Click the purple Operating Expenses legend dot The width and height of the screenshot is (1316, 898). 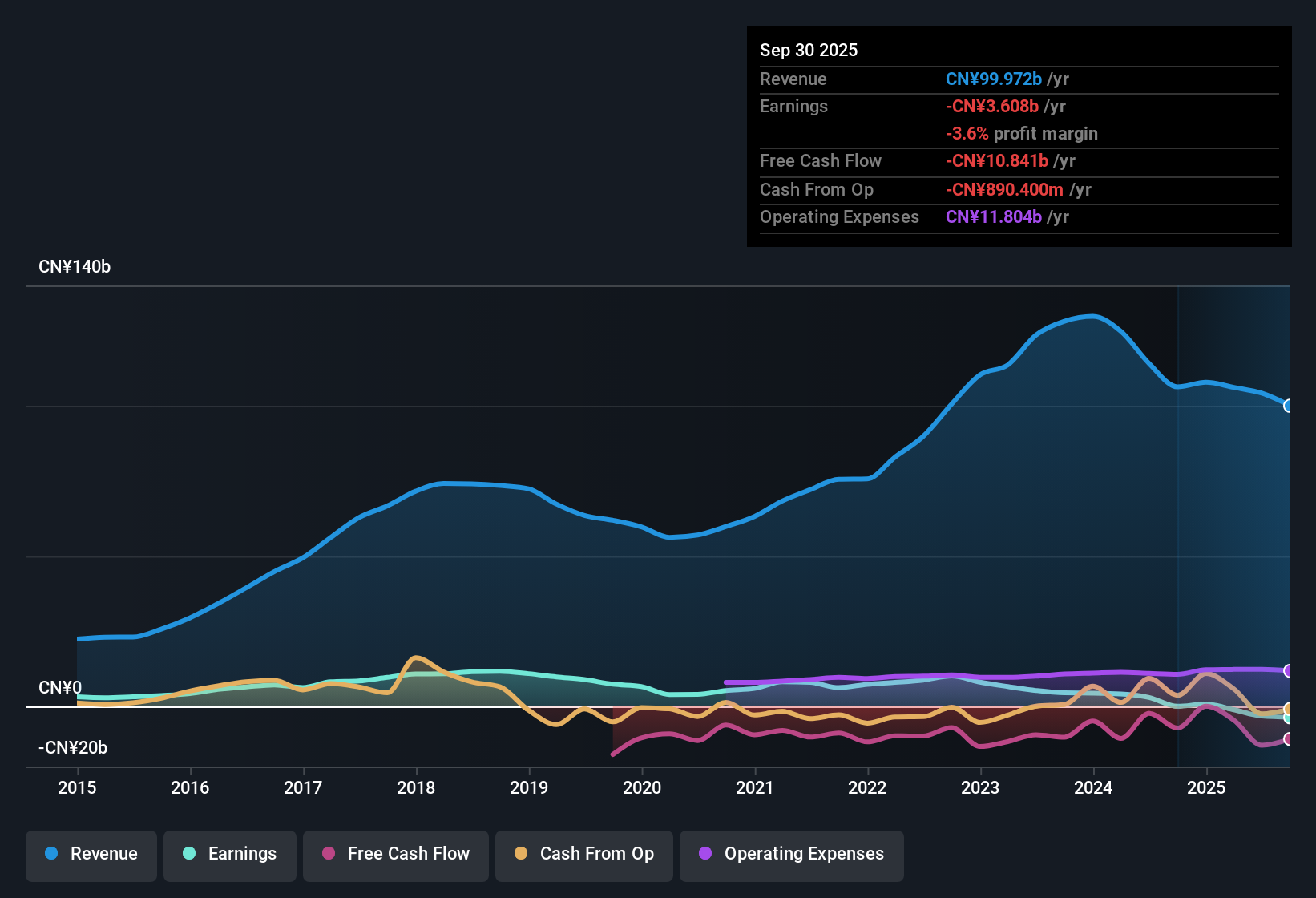click(704, 854)
